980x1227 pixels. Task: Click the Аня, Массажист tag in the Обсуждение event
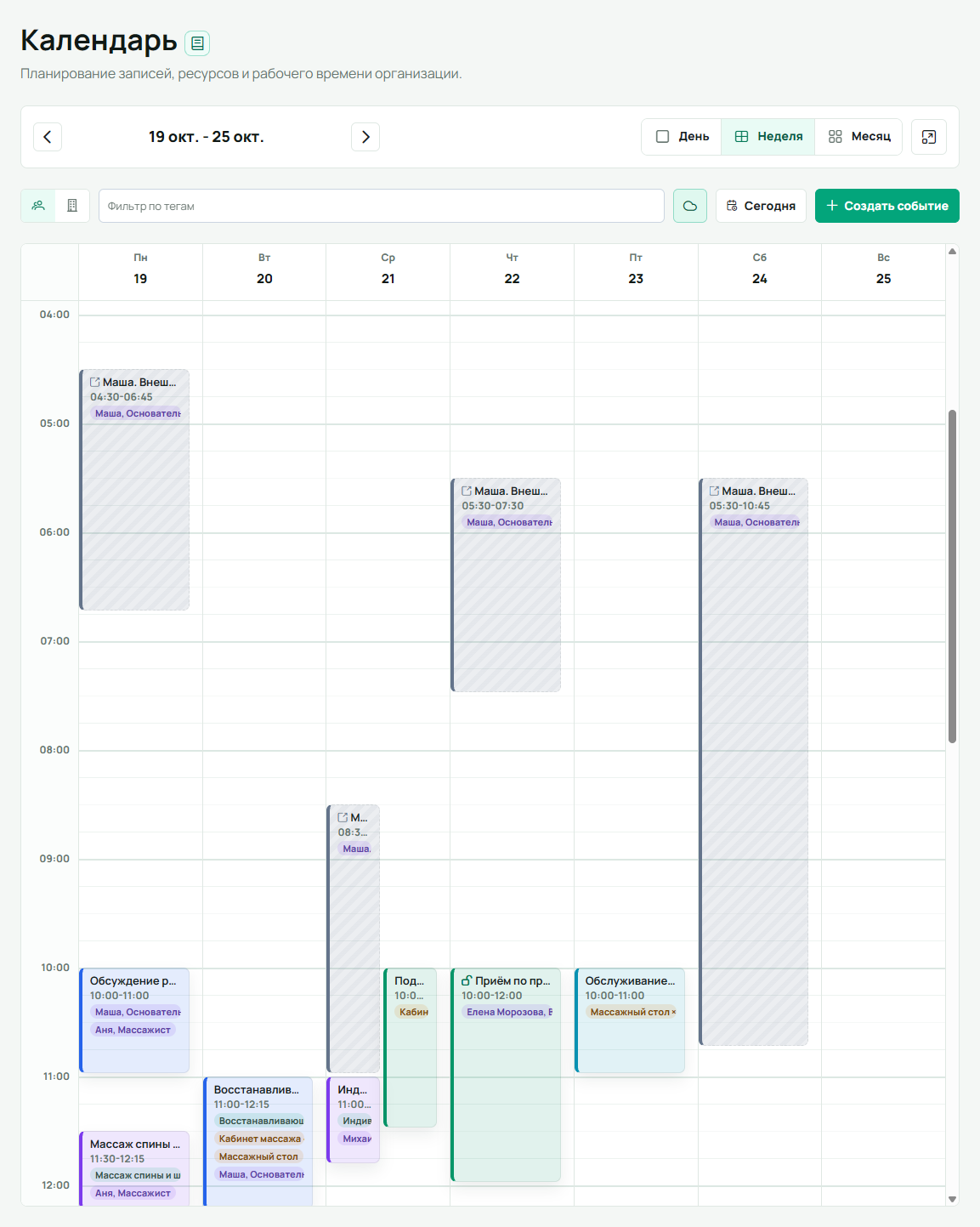133,1030
